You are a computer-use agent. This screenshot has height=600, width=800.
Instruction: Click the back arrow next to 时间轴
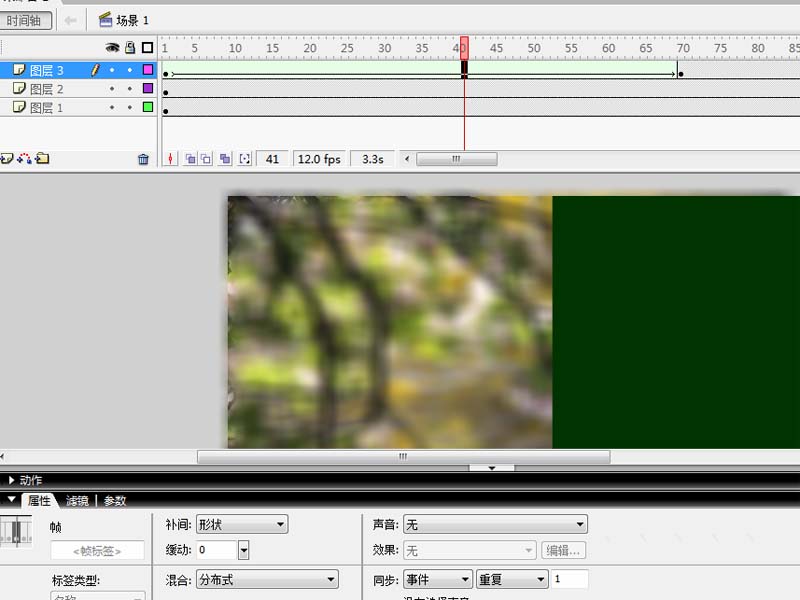(x=70, y=20)
